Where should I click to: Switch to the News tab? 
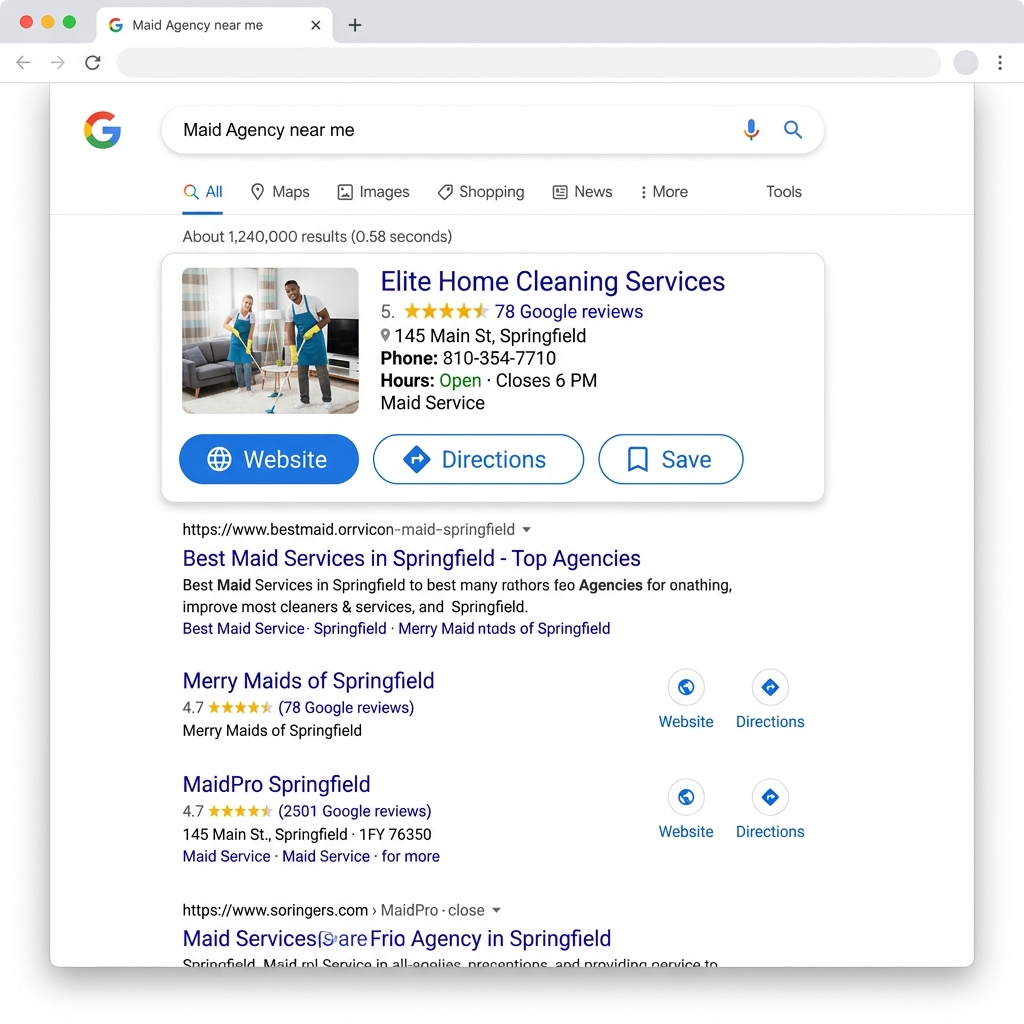(583, 192)
